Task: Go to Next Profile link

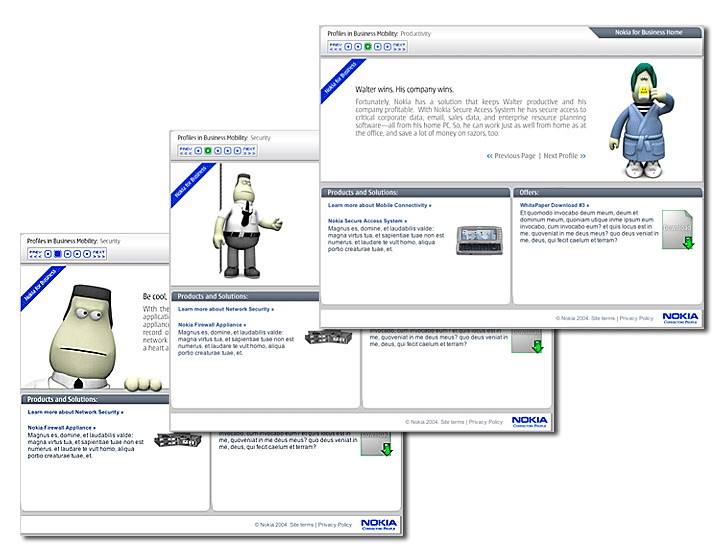Action: [565, 156]
